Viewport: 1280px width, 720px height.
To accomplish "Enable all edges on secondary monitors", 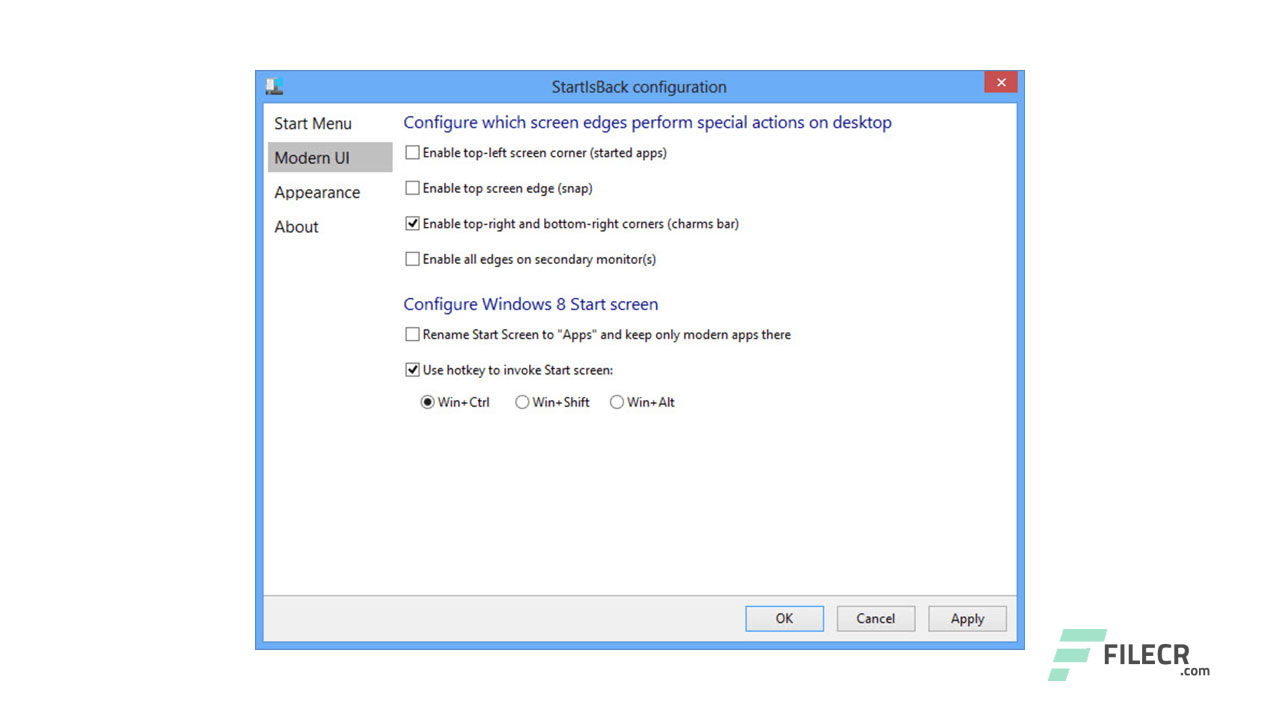I will tap(412, 259).
